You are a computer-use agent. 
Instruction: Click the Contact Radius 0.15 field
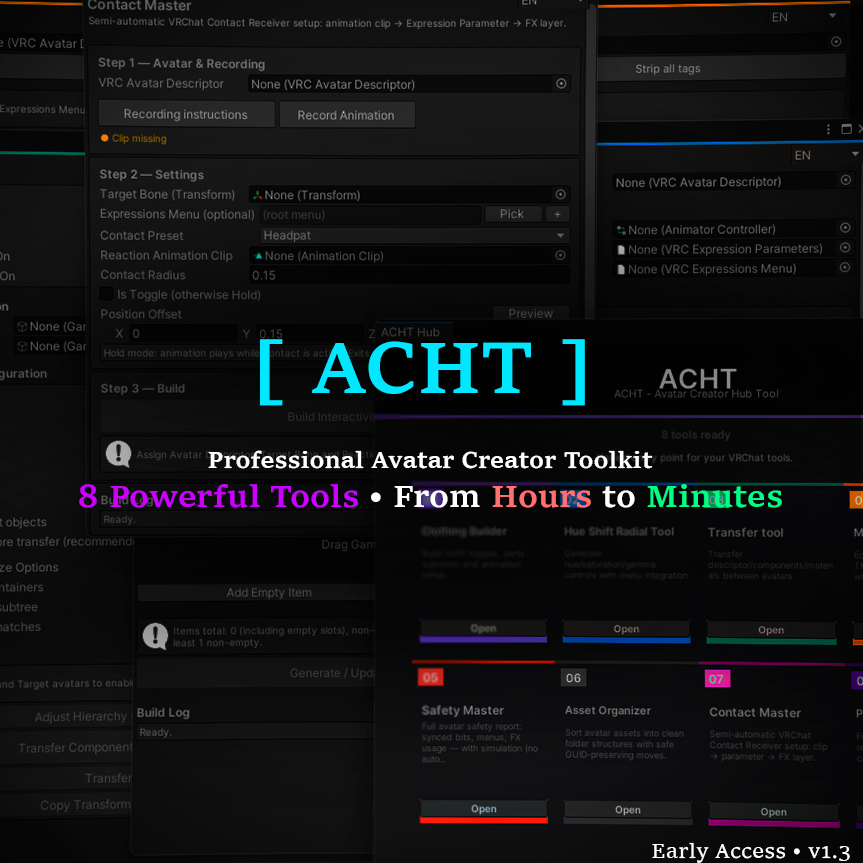(409, 275)
